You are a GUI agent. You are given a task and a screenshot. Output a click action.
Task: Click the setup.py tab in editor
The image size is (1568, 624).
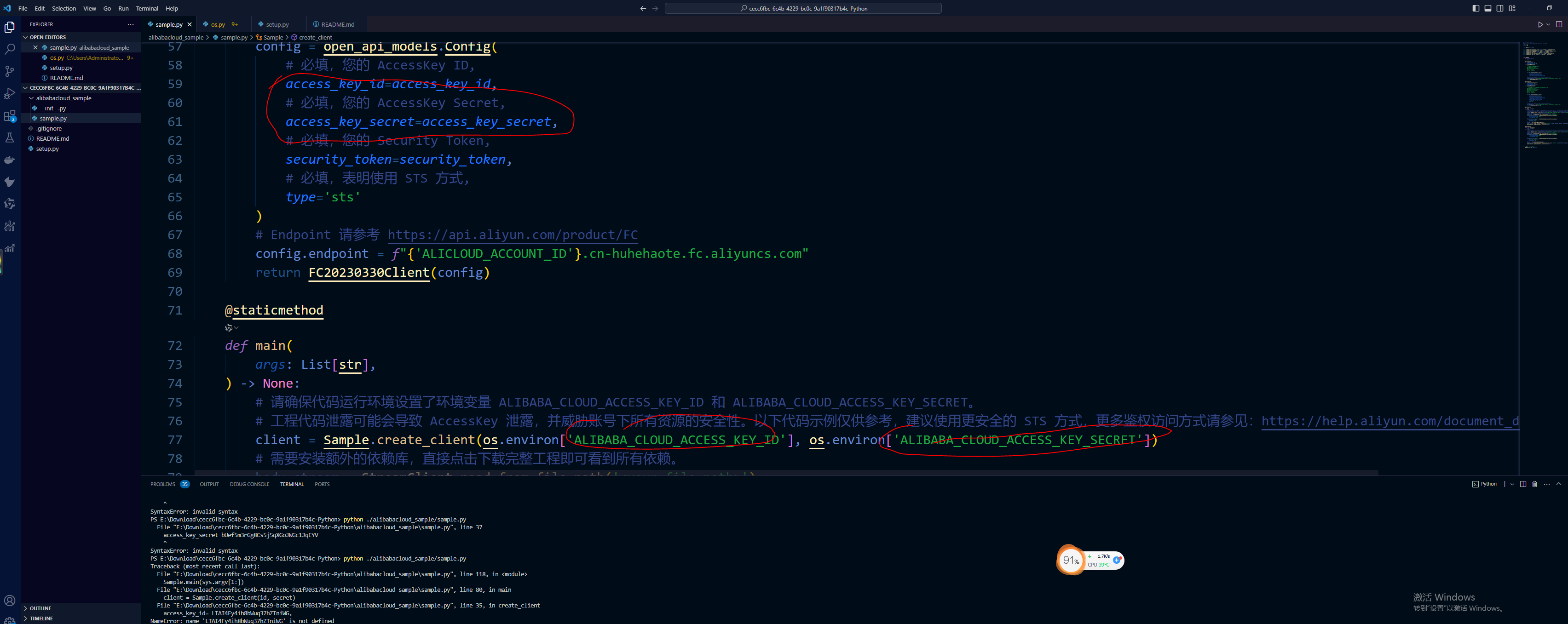[275, 24]
